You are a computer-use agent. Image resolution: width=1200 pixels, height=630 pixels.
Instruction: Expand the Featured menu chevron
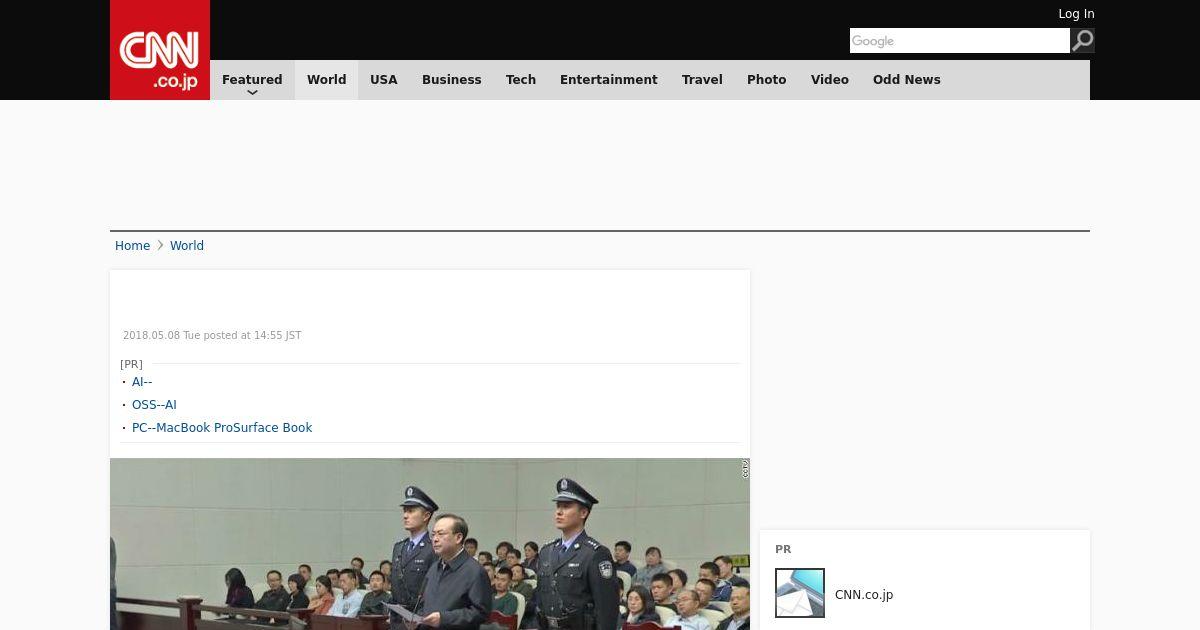click(252, 92)
